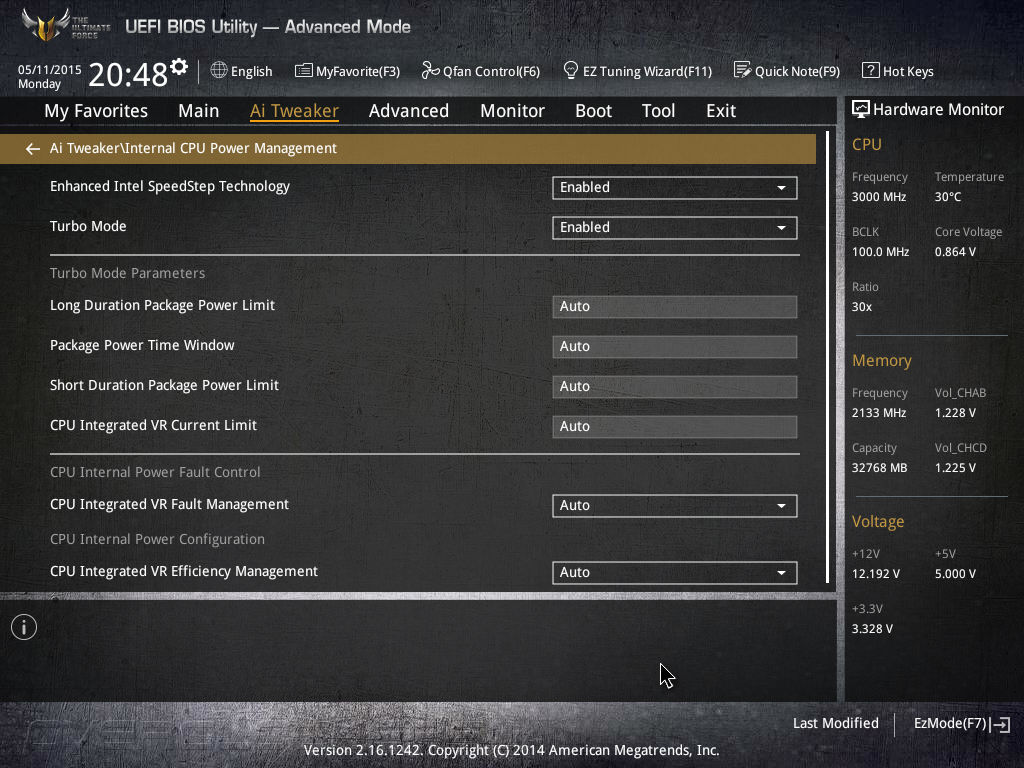
Task: Select CPU Integrated VR Efficiency Management label
Action: click(184, 571)
